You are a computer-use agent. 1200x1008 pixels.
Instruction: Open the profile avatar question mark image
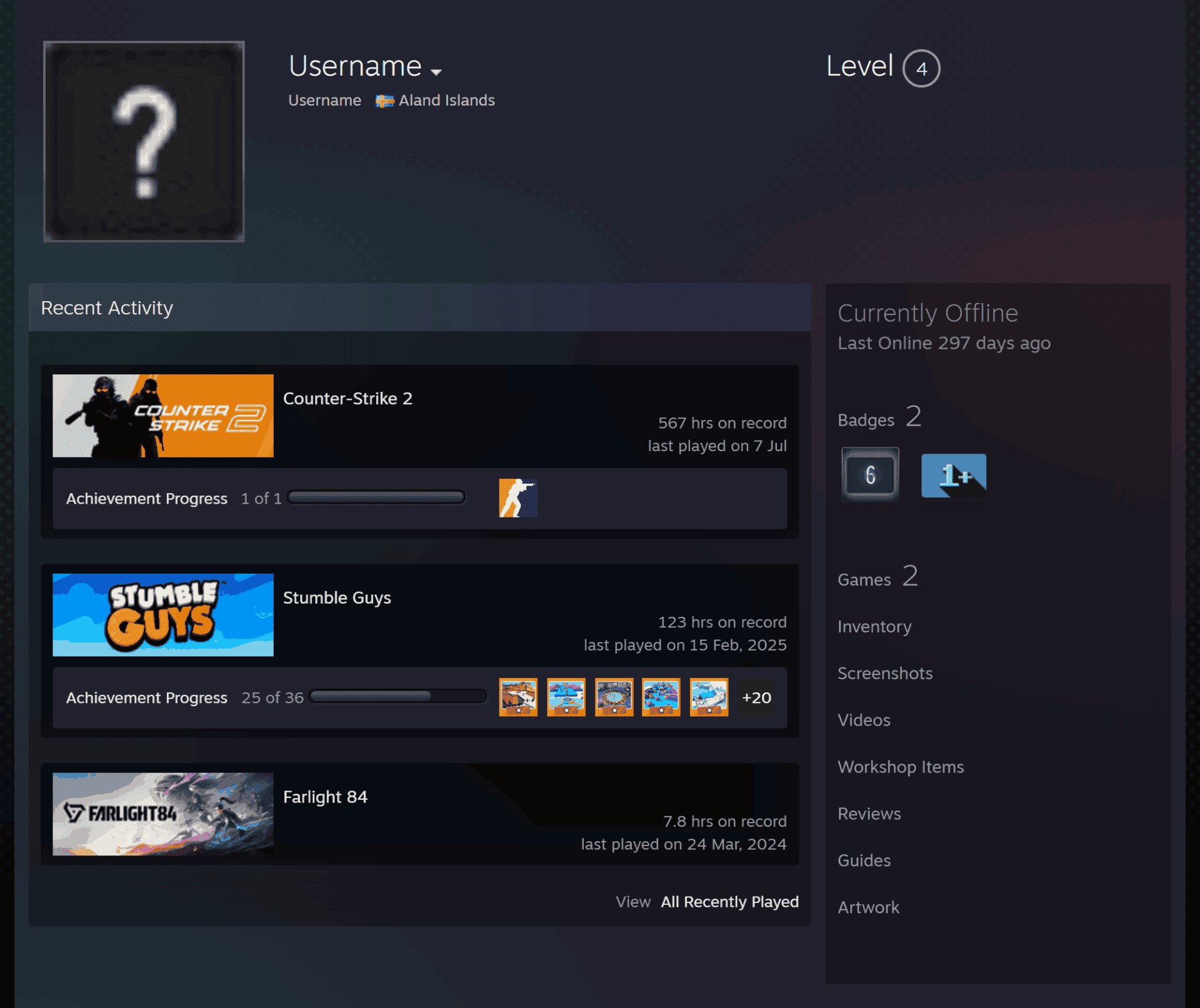pyautogui.click(x=144, y=141)
